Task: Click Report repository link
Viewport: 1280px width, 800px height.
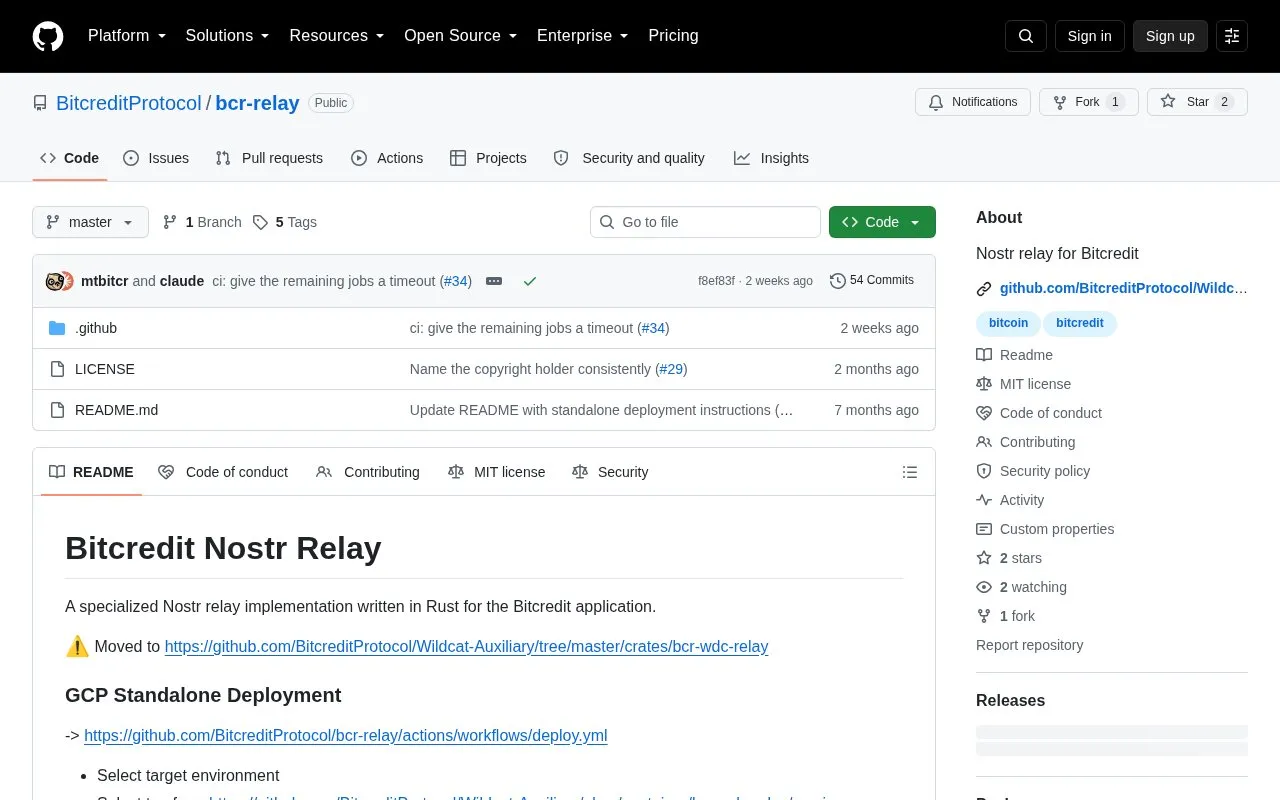Action: pyautogui.click(x=1029, y=645)
